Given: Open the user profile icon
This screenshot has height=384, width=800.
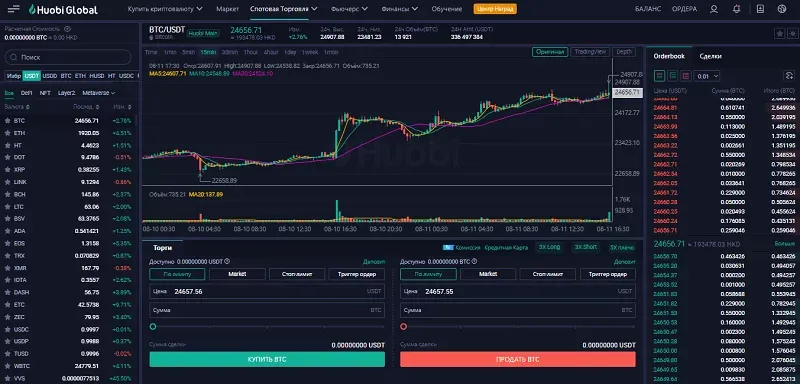Looking at the screenshot, I should (714, 9).
